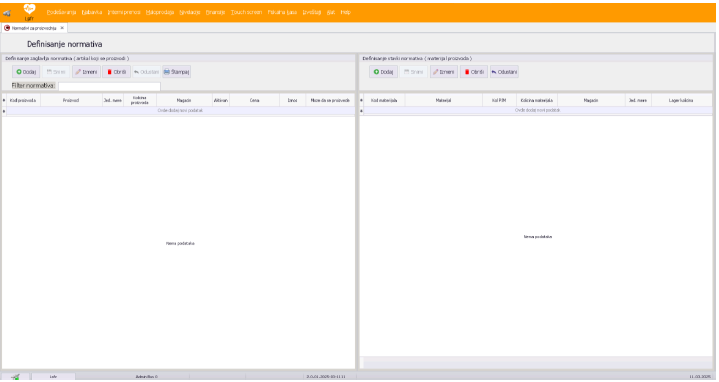Screen dimensions: 719x382
Task: Click the plug icon in the status bar
Action: pyautogui.click(x=16, y=376)
